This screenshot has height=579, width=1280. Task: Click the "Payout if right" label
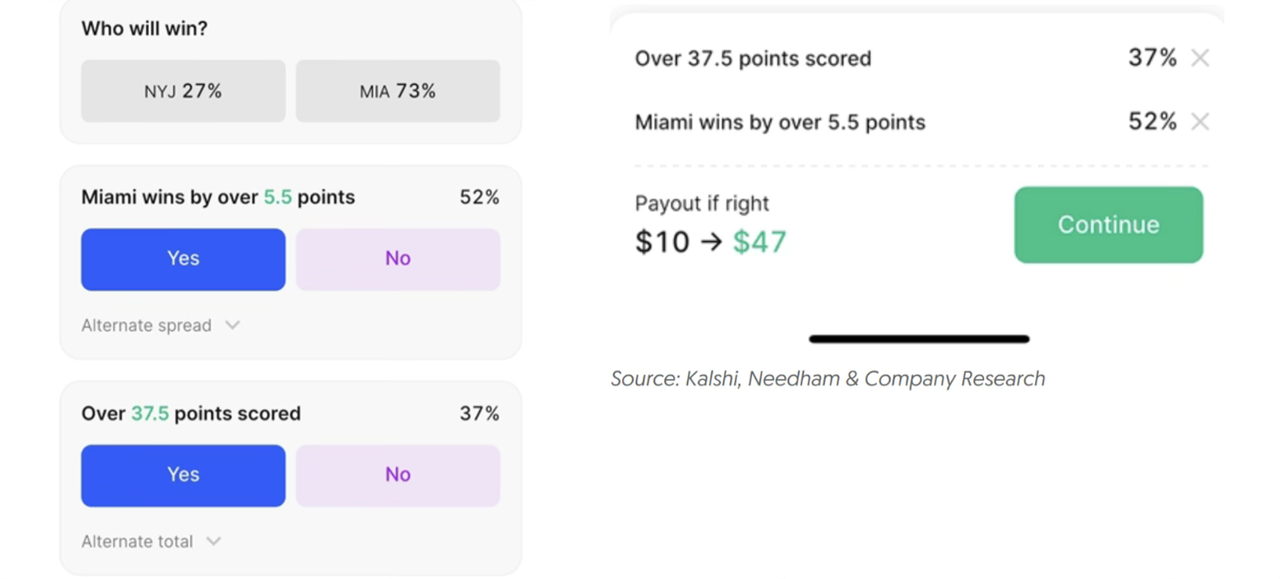(702, 203)
